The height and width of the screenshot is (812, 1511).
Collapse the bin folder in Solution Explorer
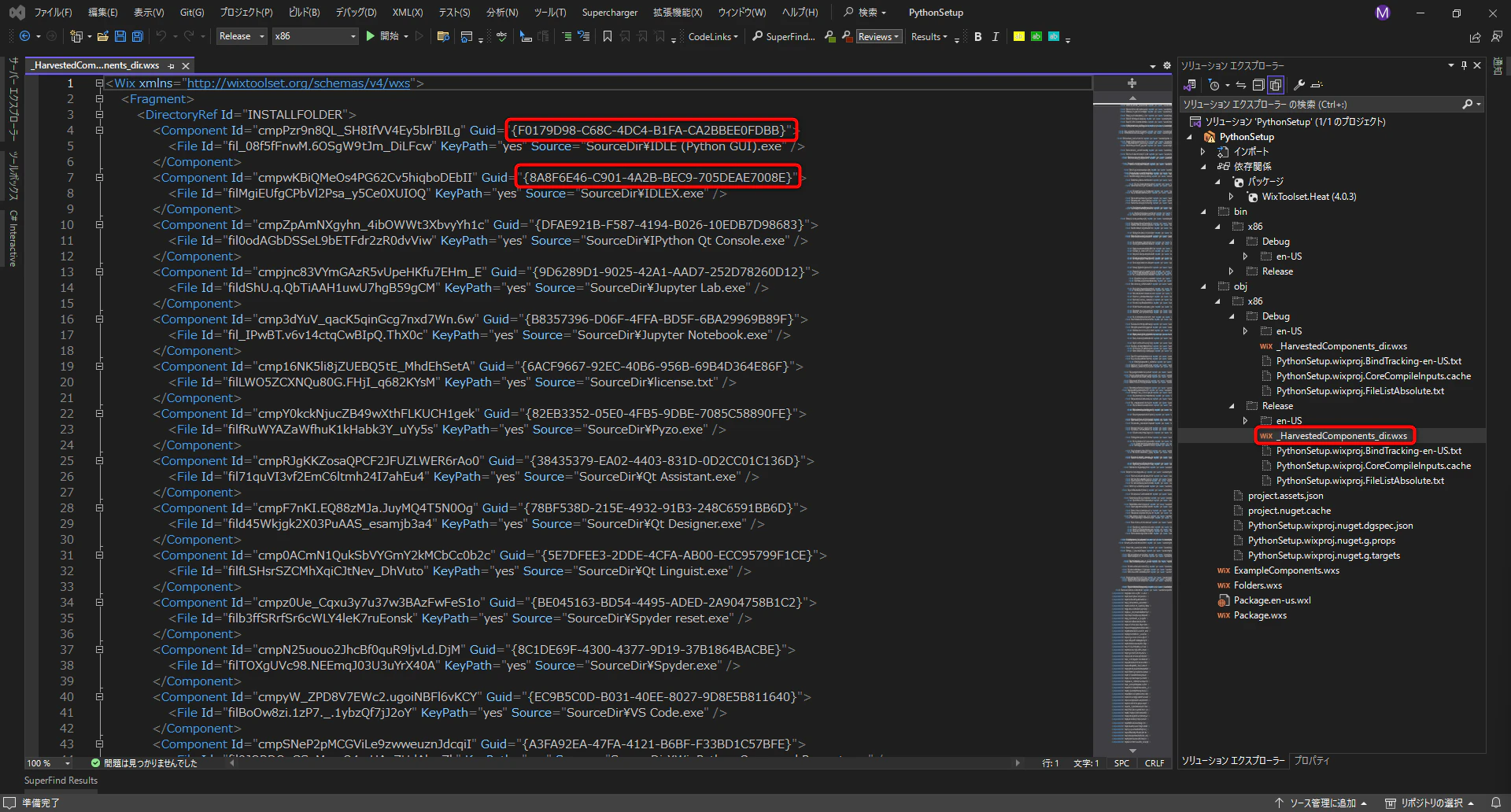pyautogui.click(x=1203, y=212)
